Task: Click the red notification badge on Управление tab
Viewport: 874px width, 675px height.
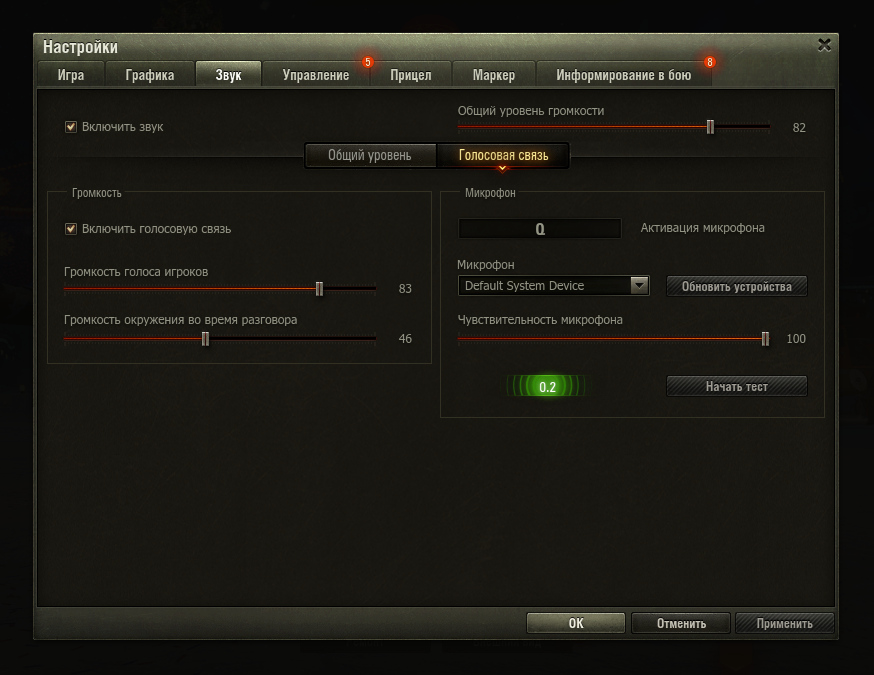Action: 367,62
